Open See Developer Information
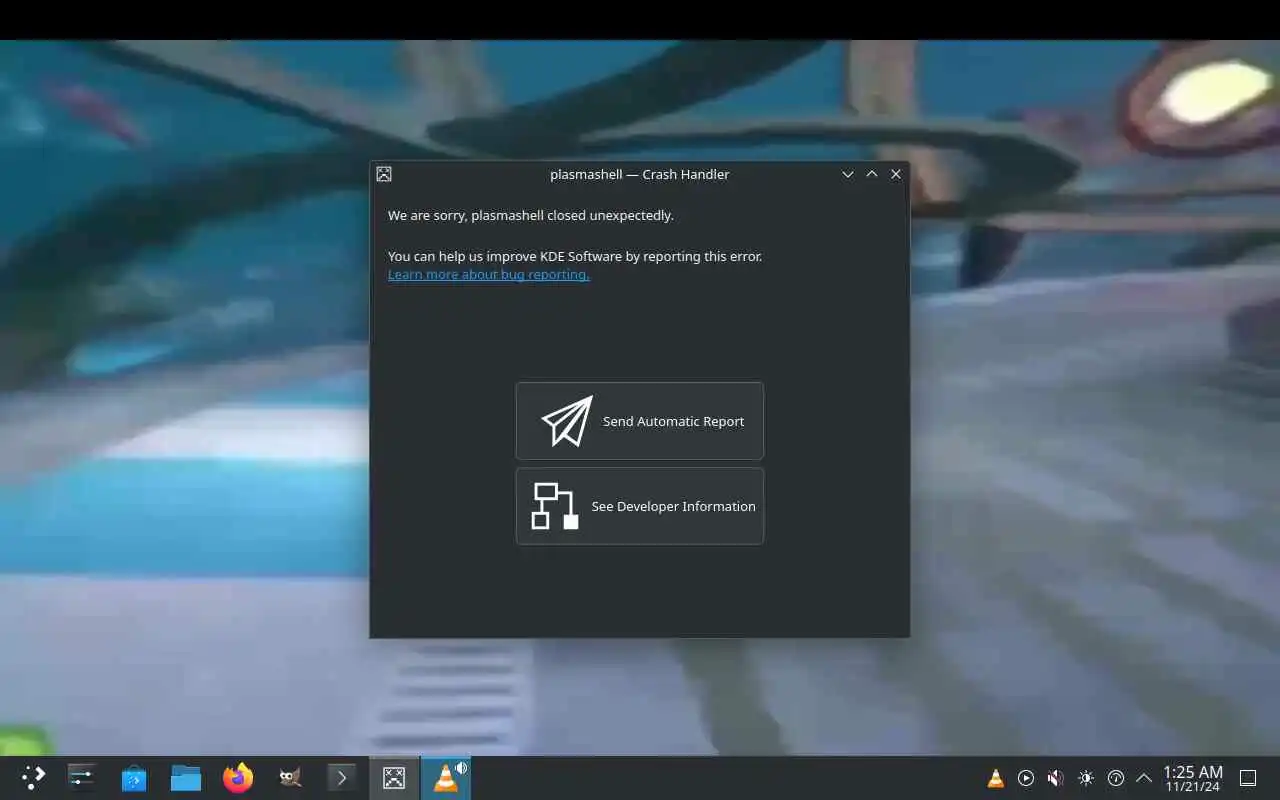This screenshot has width=1280, height=800. click(640, 506)
